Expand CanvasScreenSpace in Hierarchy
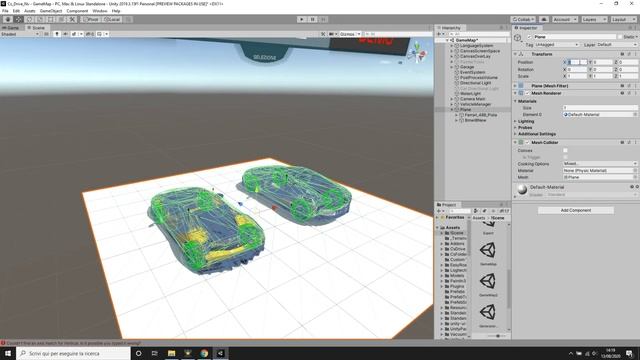 (x=452, y=51)
